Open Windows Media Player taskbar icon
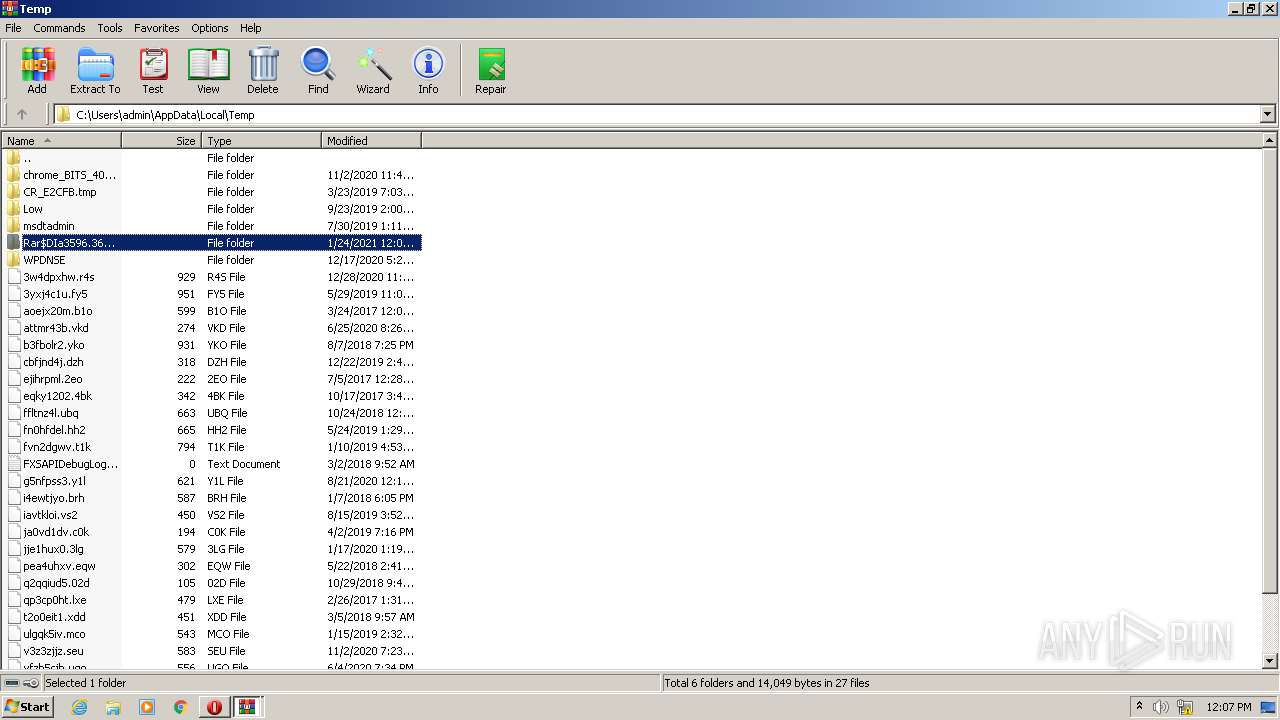Viewport: 1280px width, 720px height. coord(147,707)
